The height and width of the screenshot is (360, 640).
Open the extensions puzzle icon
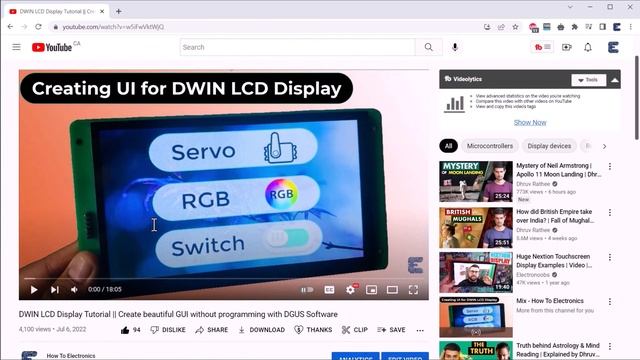[x=575, y=27]
